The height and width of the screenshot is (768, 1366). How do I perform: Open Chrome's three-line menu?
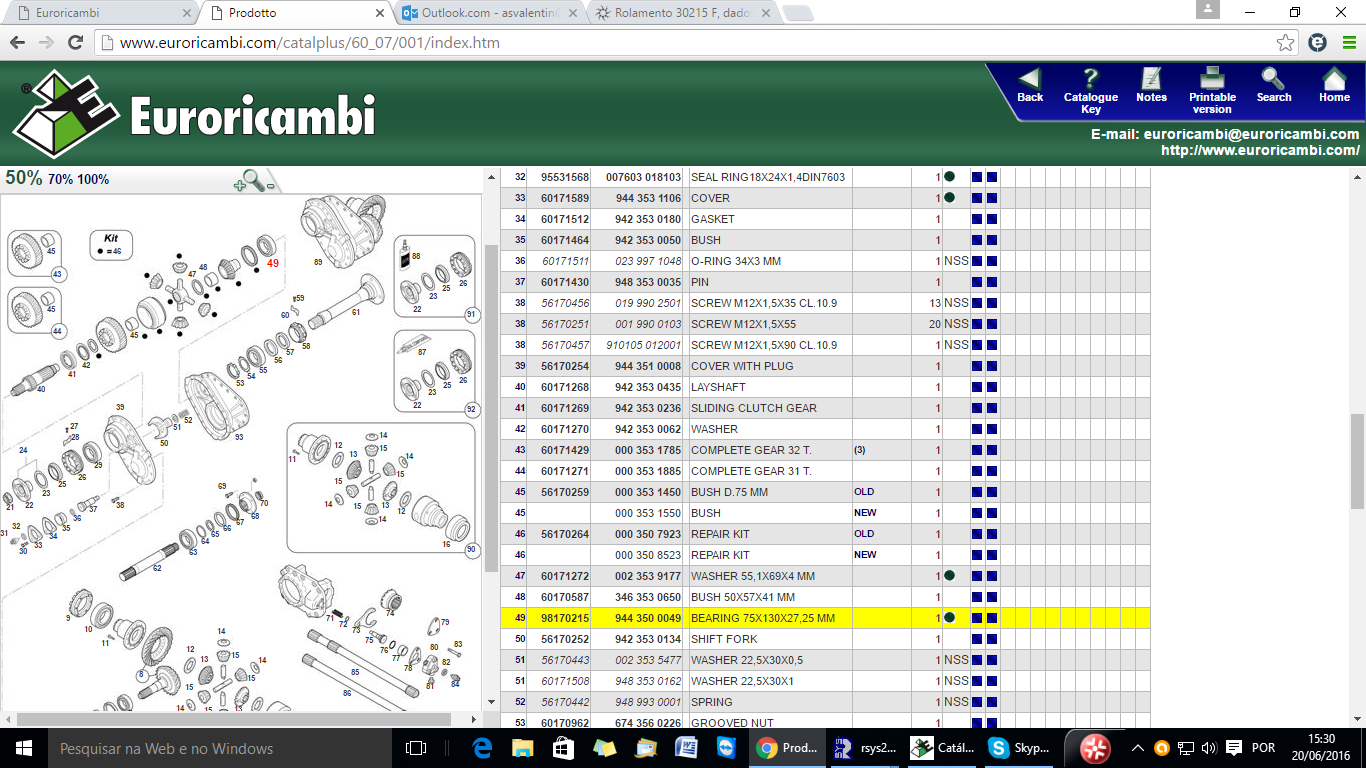pyautogui.click(x=1347, y=43)
